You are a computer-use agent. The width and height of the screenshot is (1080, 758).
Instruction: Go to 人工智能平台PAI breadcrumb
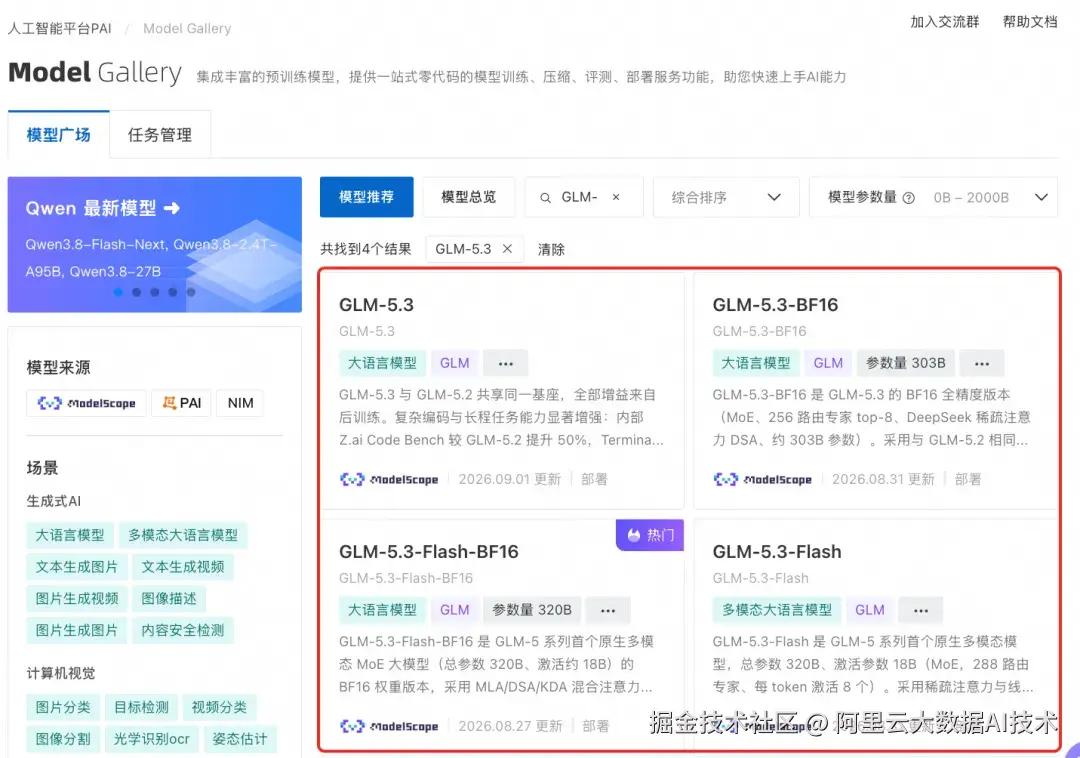coord(59,28)
